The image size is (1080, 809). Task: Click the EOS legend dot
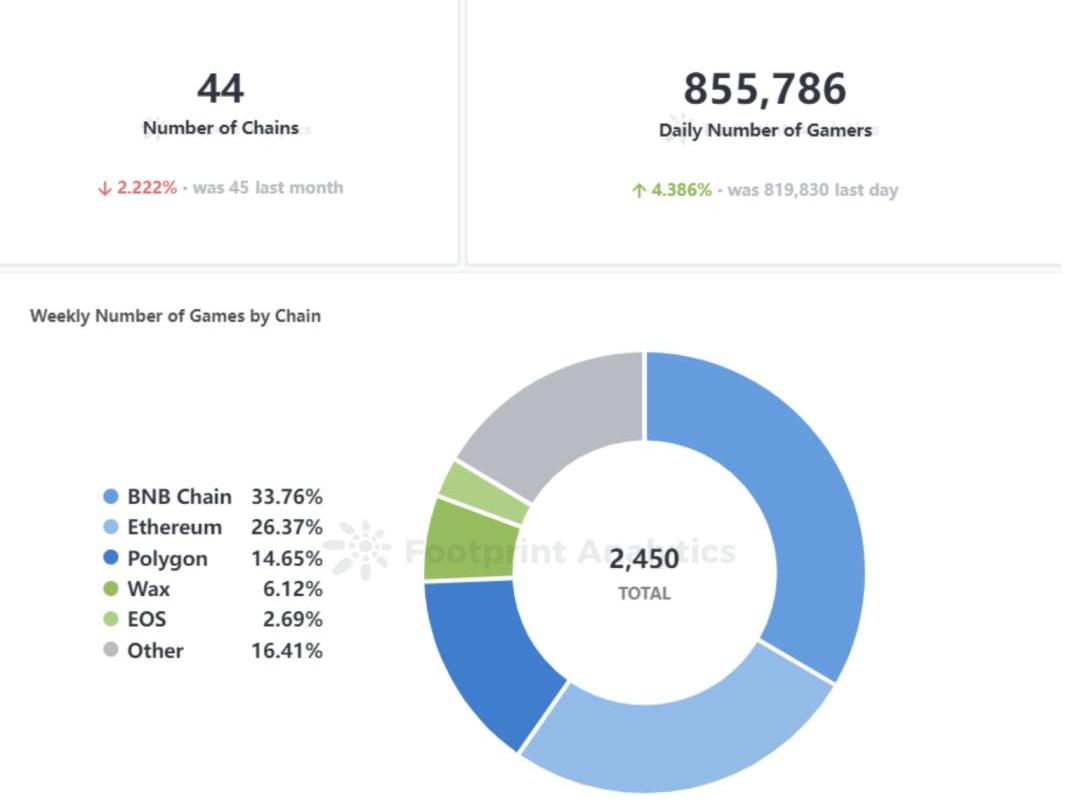(x=111, y=620)
